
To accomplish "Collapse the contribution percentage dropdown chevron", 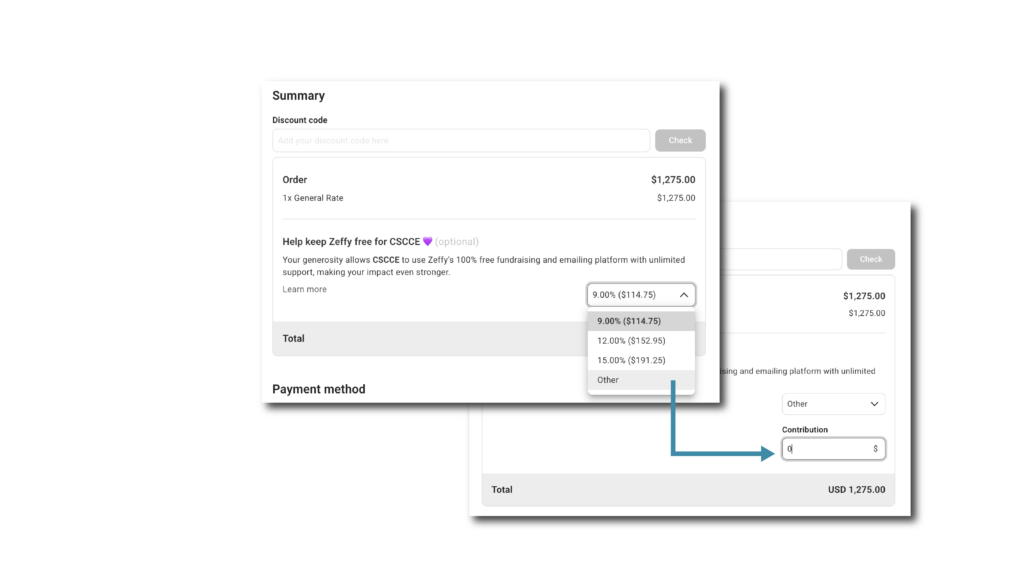I will pos(684,295).
